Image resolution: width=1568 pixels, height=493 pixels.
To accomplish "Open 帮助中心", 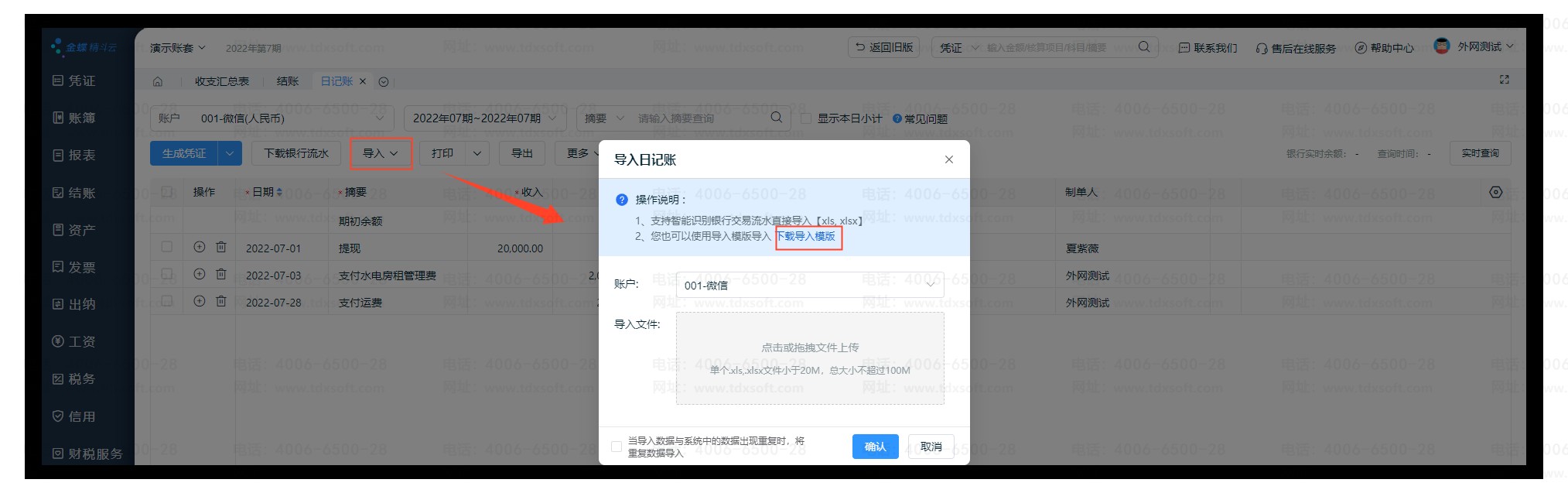I will 1384,48.
